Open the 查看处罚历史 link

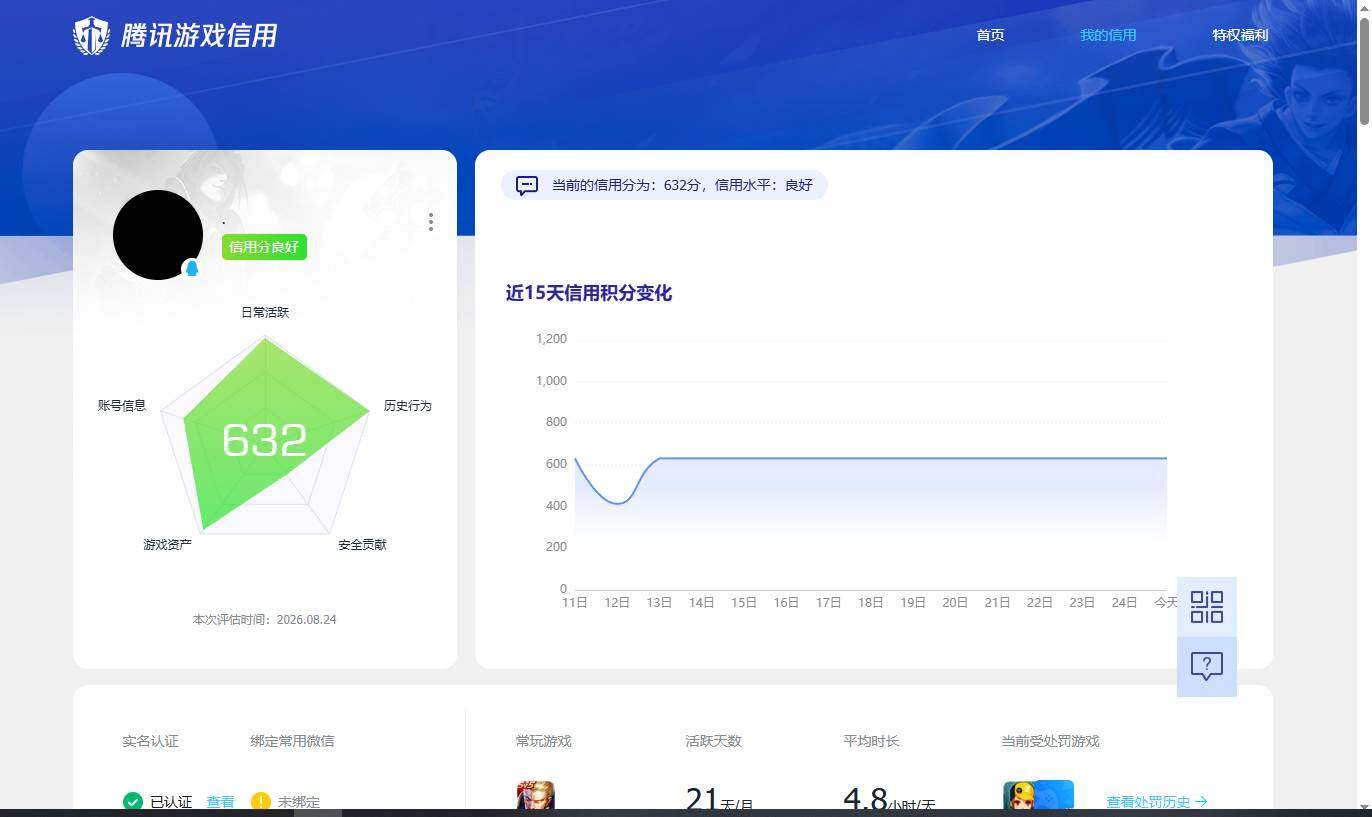coord(1157,802)
